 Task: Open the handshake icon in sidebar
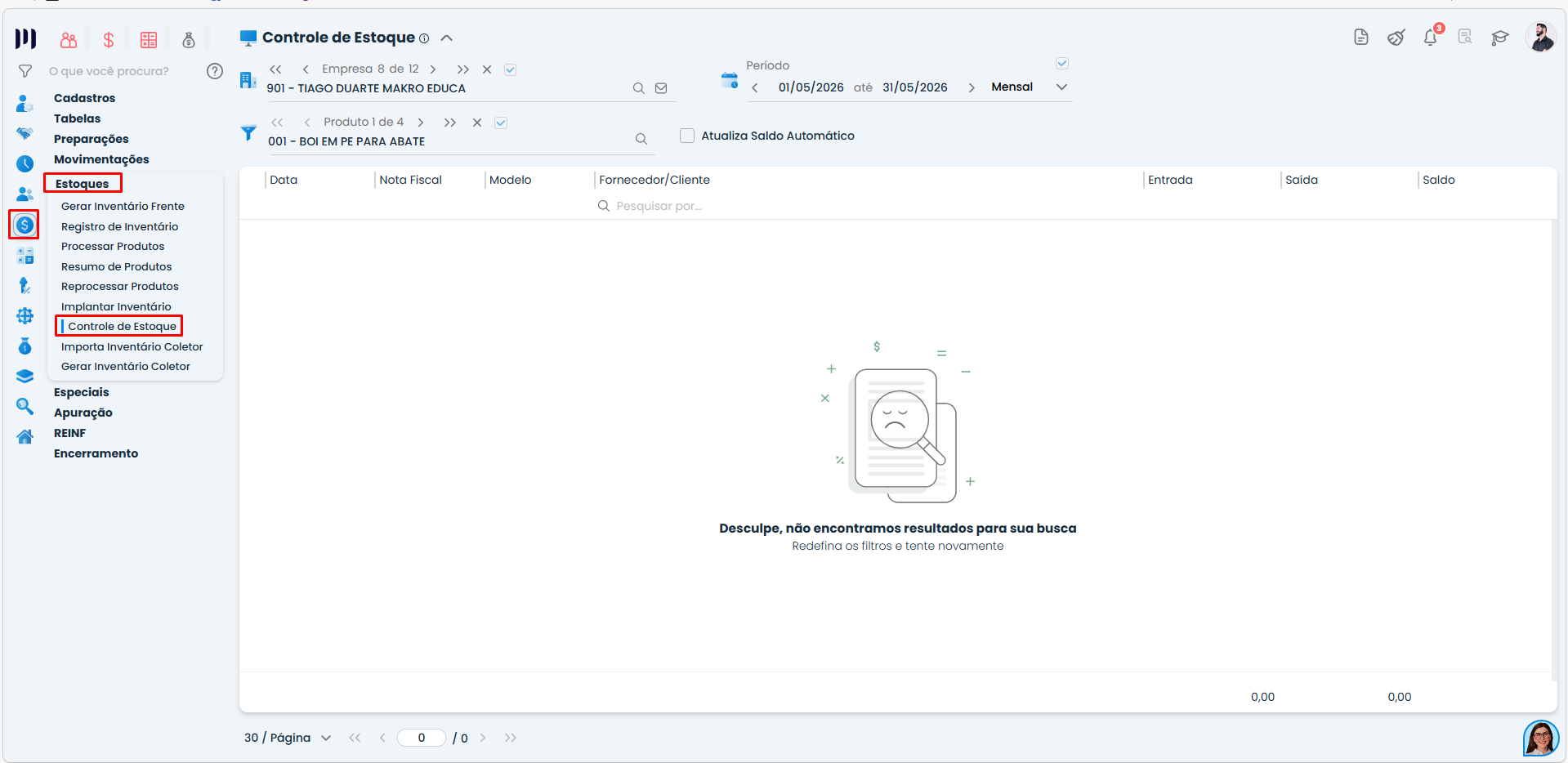point(25,133)
